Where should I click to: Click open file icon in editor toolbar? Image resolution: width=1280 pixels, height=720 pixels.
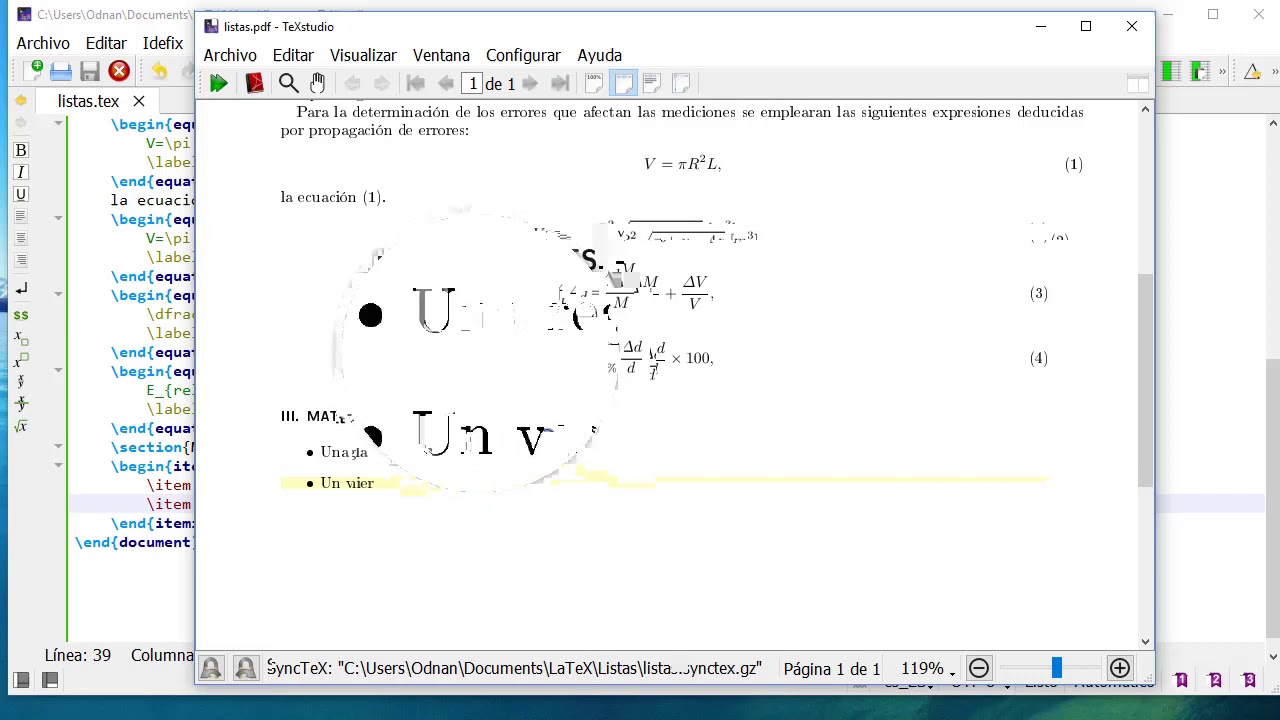(61, 71)
